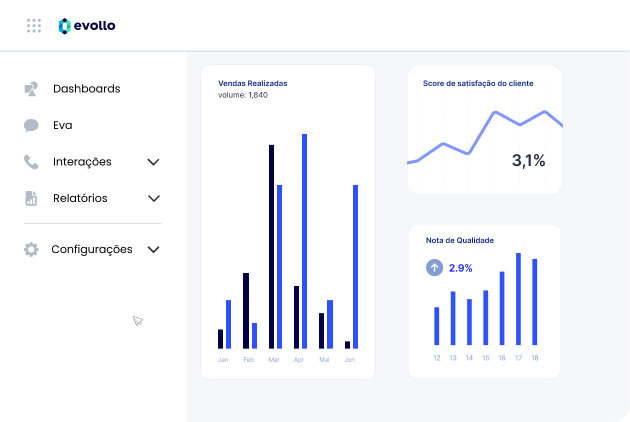Click the Configurações gear icon
The image size is (630, 422).
(31, 250)
